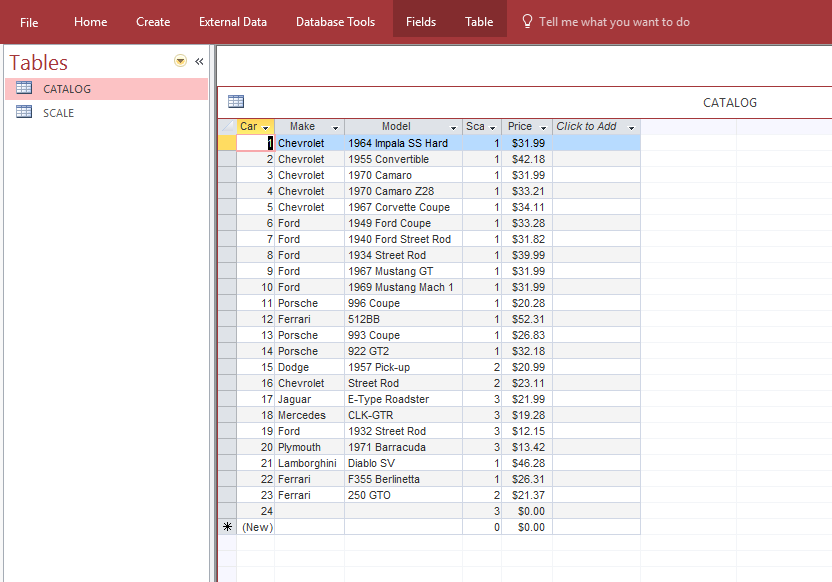Open the Make column filter dropdown
Screen dimensions: 832x582
[x=335, y=128]
